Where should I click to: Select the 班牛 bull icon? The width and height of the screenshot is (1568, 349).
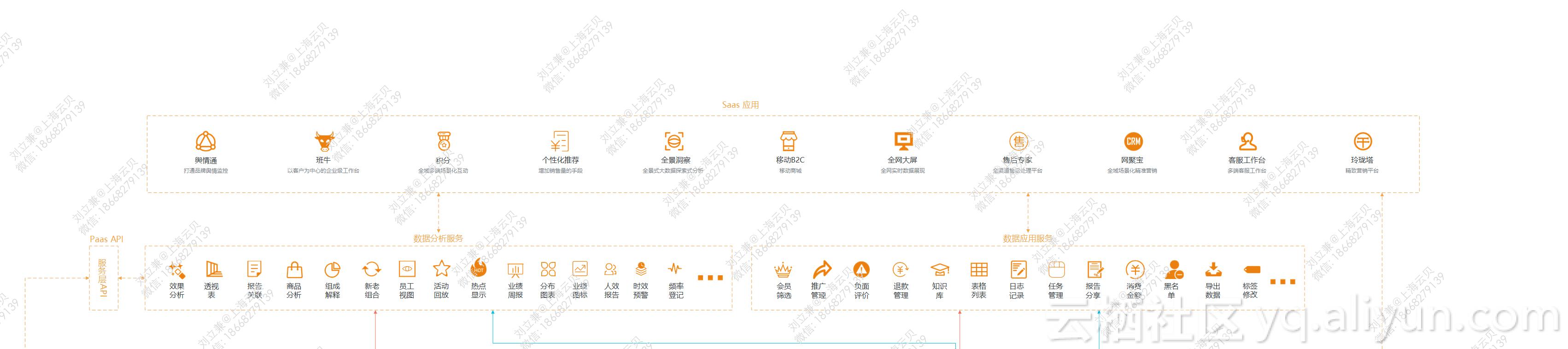coord(324,142)
